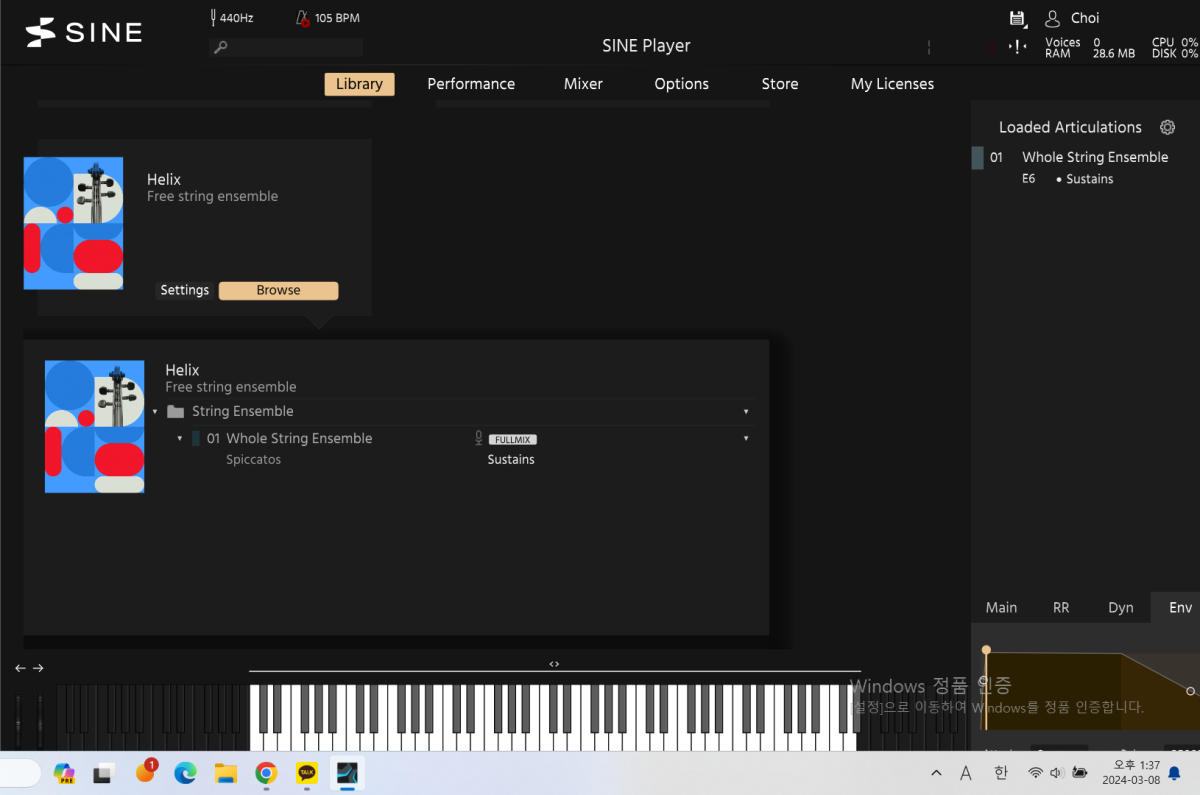Collapse the String Ensemble folder arrow
The height and width of the screenshot is (795, 1200).
(155, 411)
